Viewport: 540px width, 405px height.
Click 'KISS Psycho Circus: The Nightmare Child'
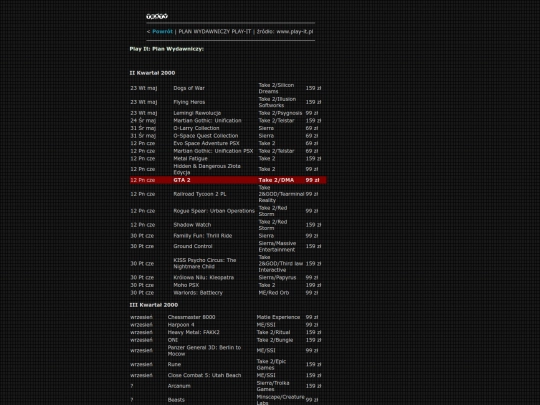[205, 263]
